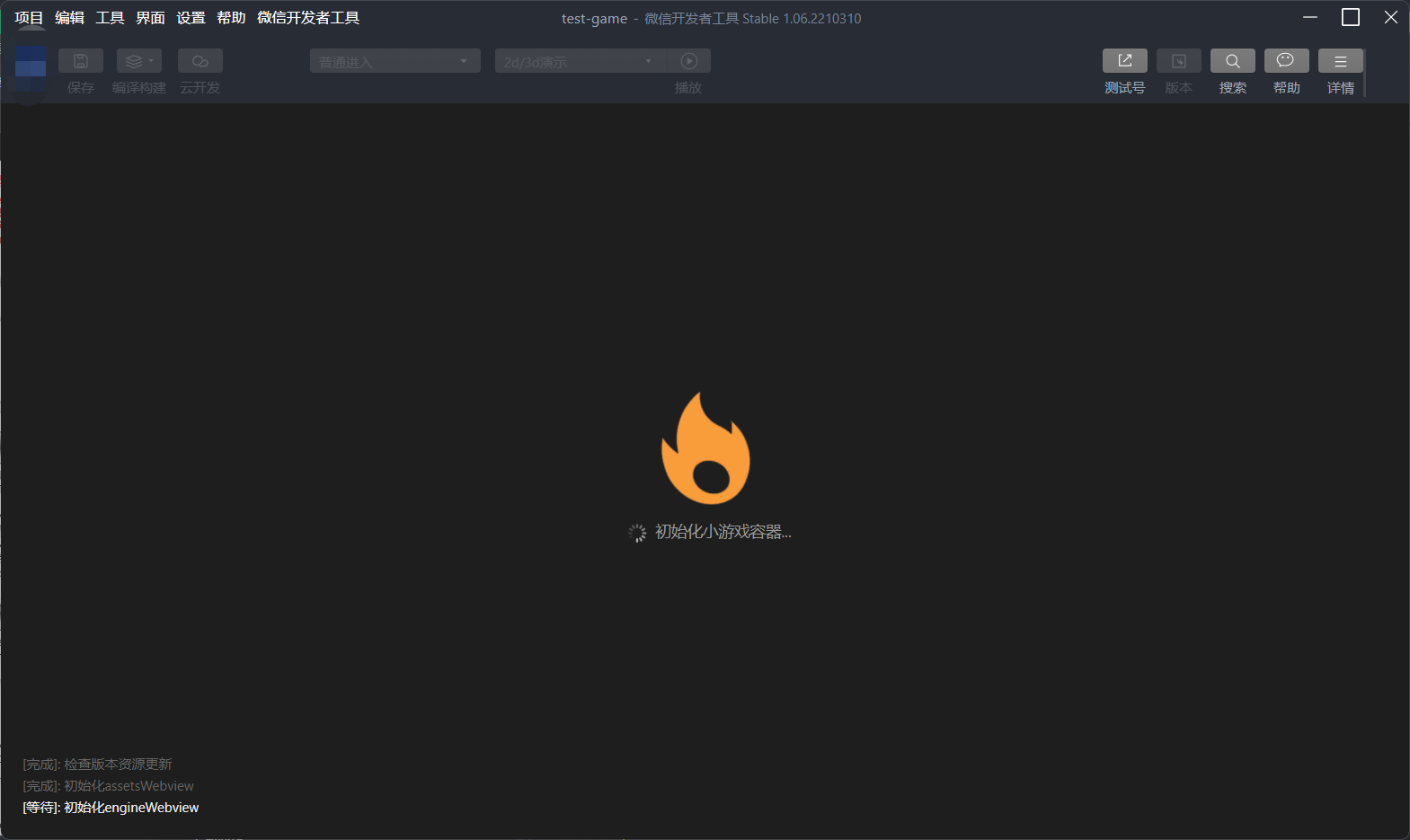Click the 帮助 chat bubble icon
Screen dimensions: 1410x840
[x=1287, y=60]
